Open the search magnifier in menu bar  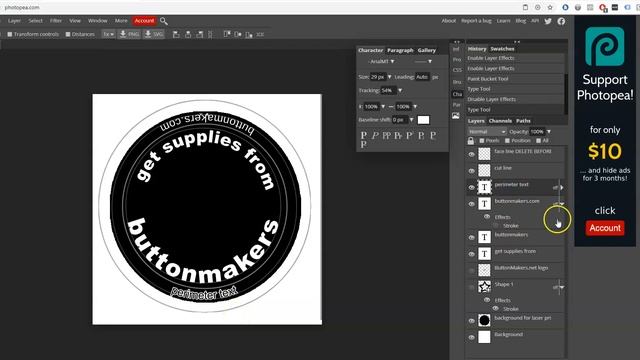164,21
